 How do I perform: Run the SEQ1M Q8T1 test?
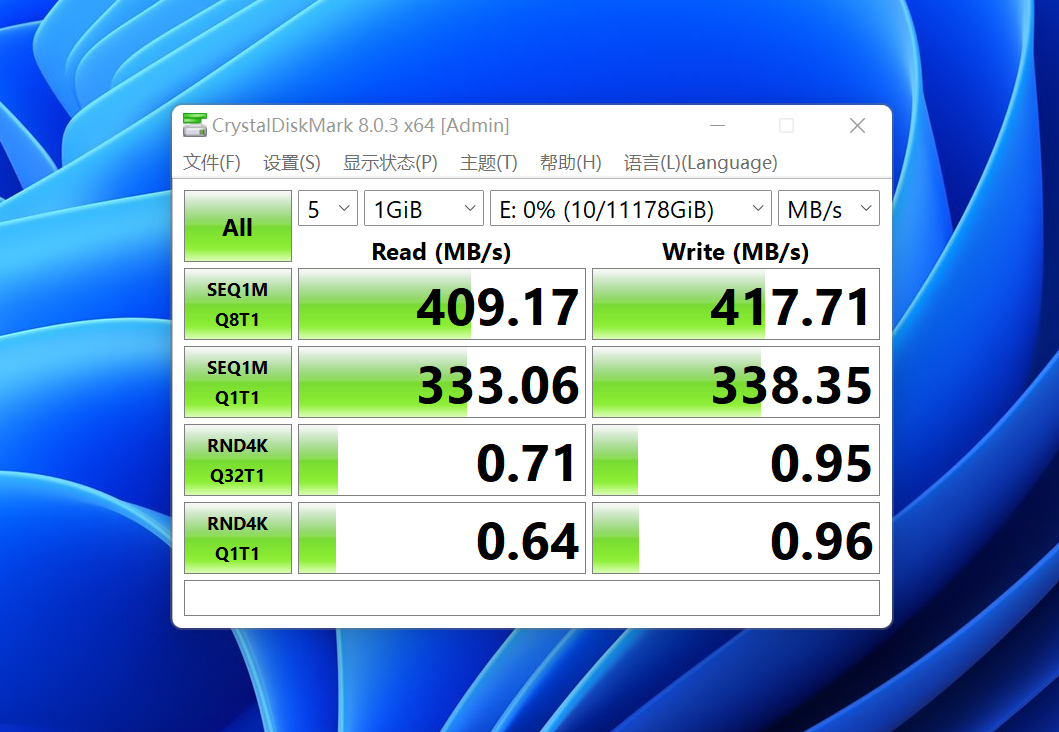tap(238, 304)
